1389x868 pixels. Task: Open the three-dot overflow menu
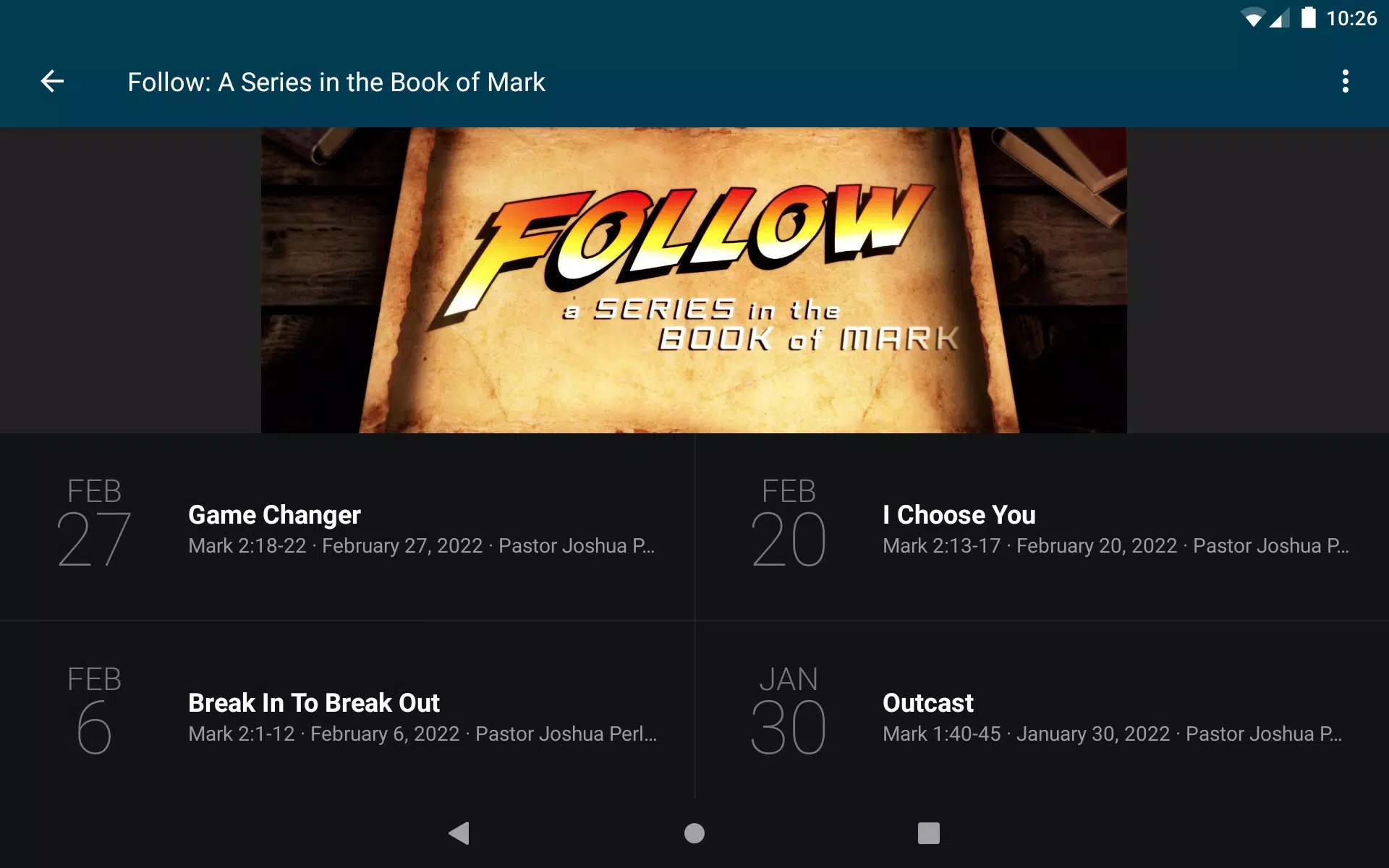(1345, 81)
